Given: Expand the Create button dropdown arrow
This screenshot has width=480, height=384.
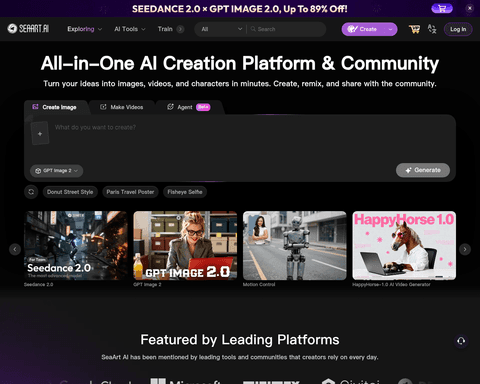Looking at the screenshot, I should pos(390,29).
